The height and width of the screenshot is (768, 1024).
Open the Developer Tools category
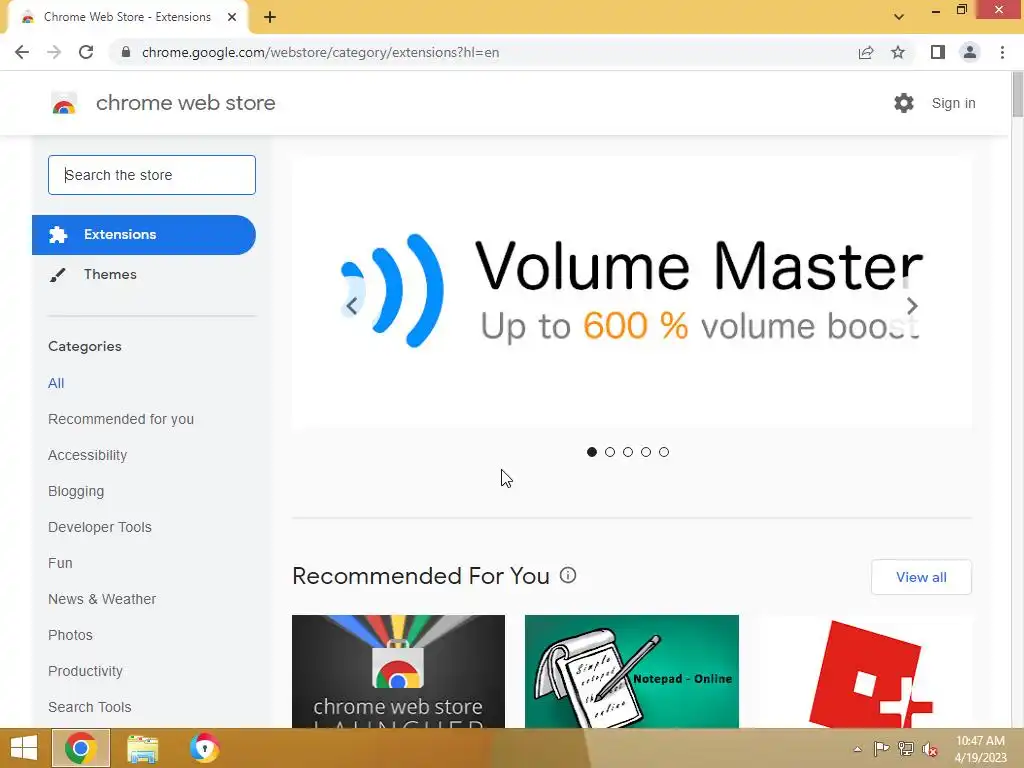pos(100,527)
